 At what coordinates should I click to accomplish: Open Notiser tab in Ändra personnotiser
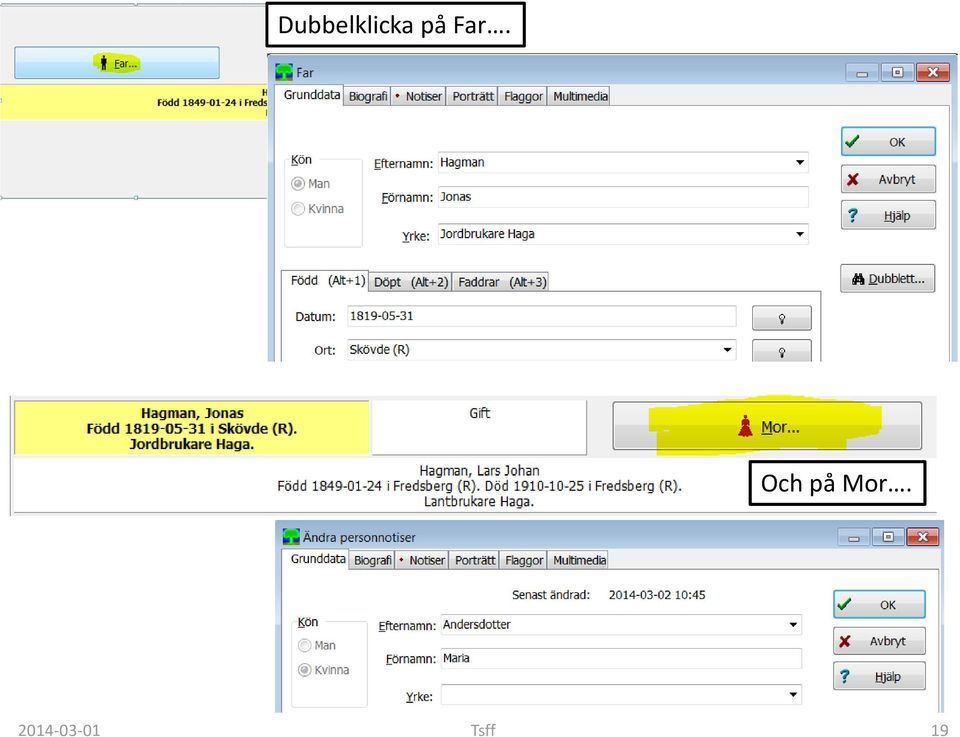click(422, 560)
